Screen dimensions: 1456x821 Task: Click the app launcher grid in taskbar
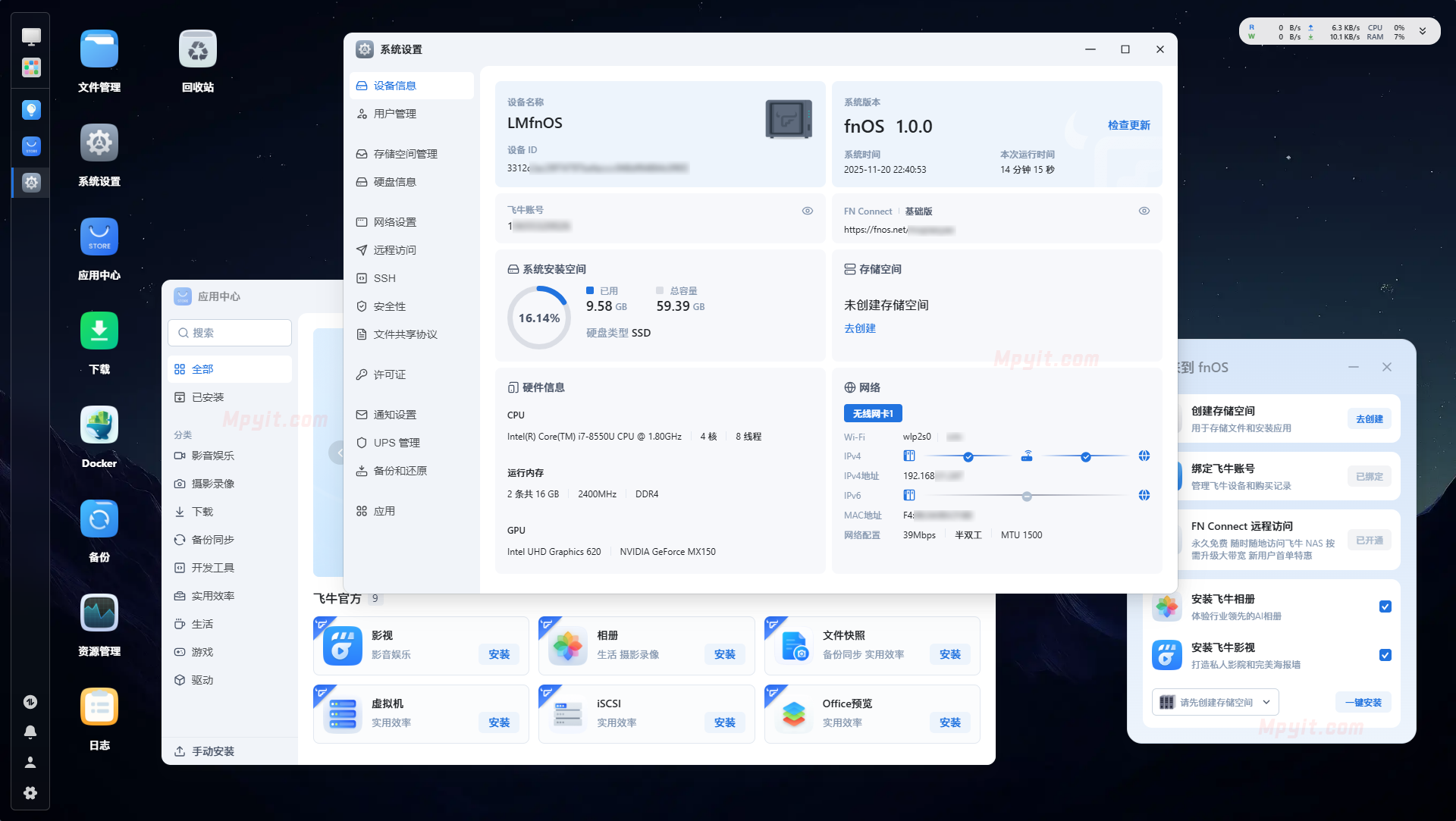tap(31, 67)
